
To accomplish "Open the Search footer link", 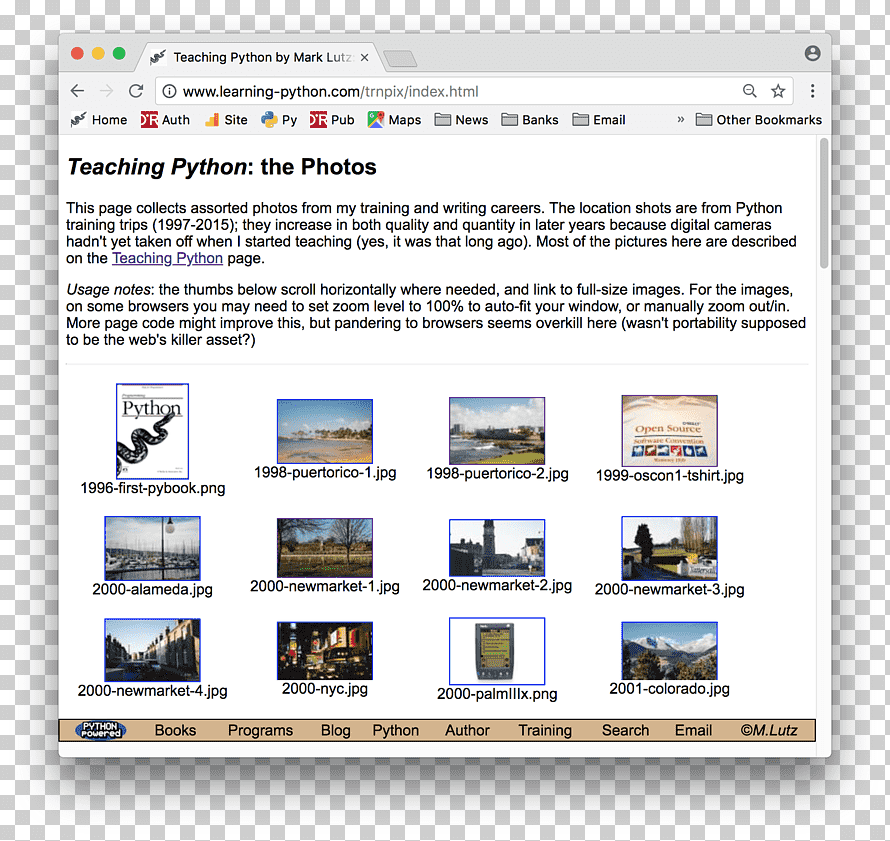I will [625, 730].
